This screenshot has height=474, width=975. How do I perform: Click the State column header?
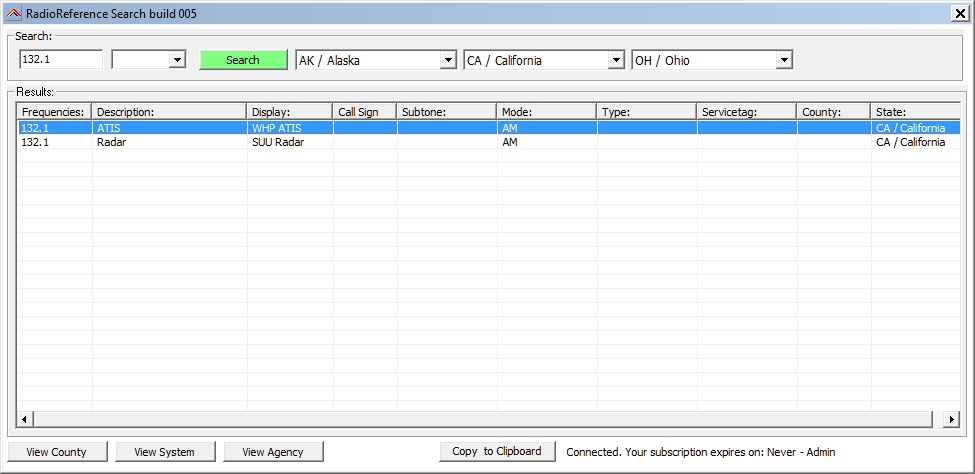tap(908, 112)
